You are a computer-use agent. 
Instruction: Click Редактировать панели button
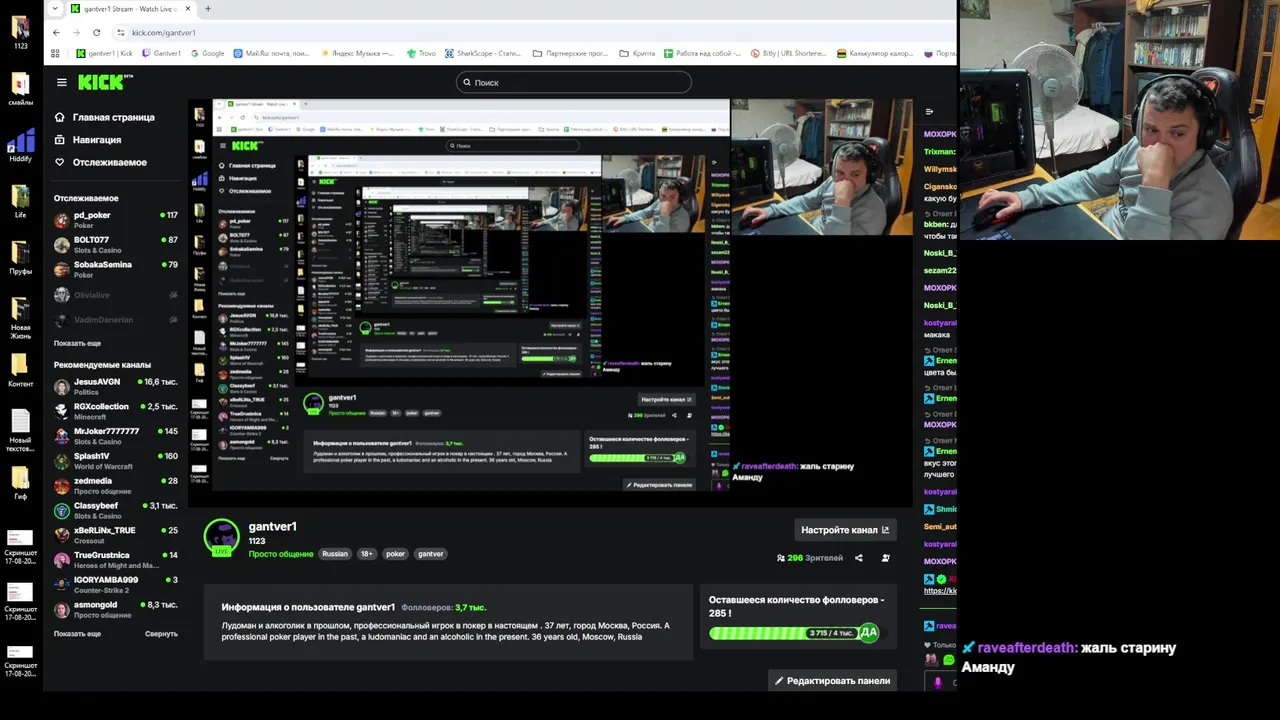point(832,681)
